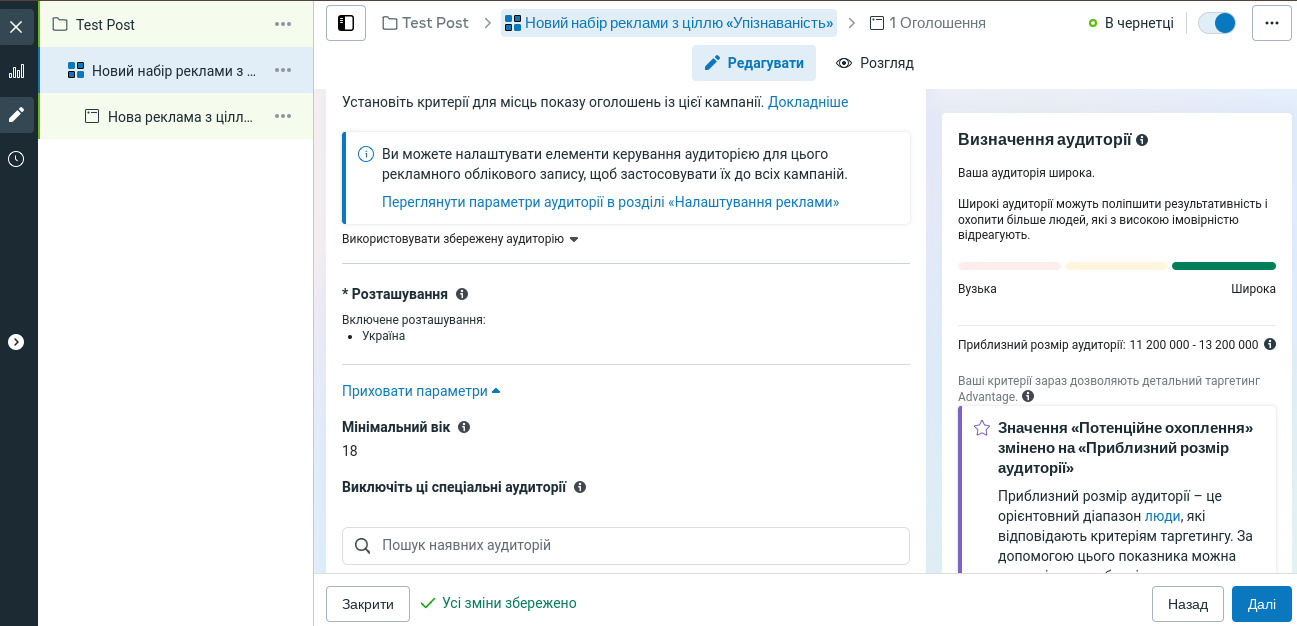Open the top-right more options menu
The height and width of the screenshot is (626, 1297).
click(x=1272, y=22)
